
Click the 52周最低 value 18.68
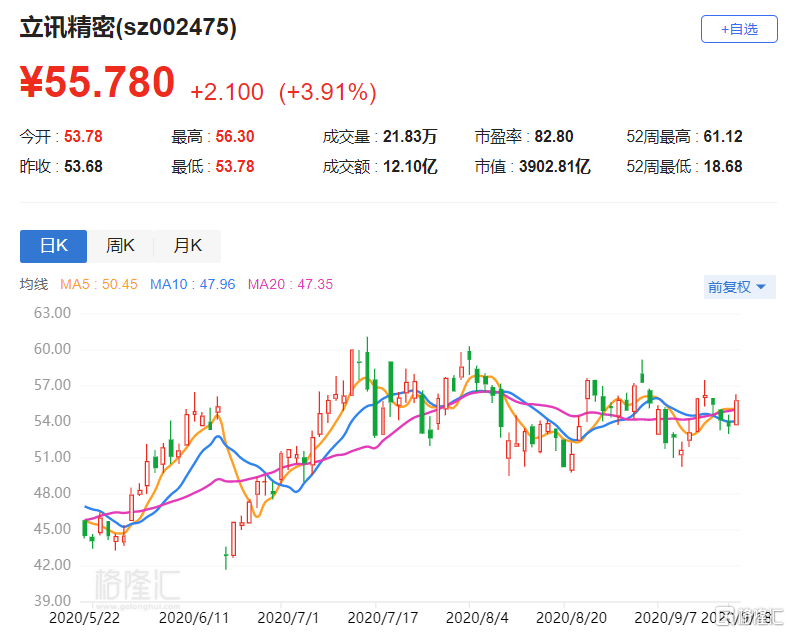coord(723,166)
